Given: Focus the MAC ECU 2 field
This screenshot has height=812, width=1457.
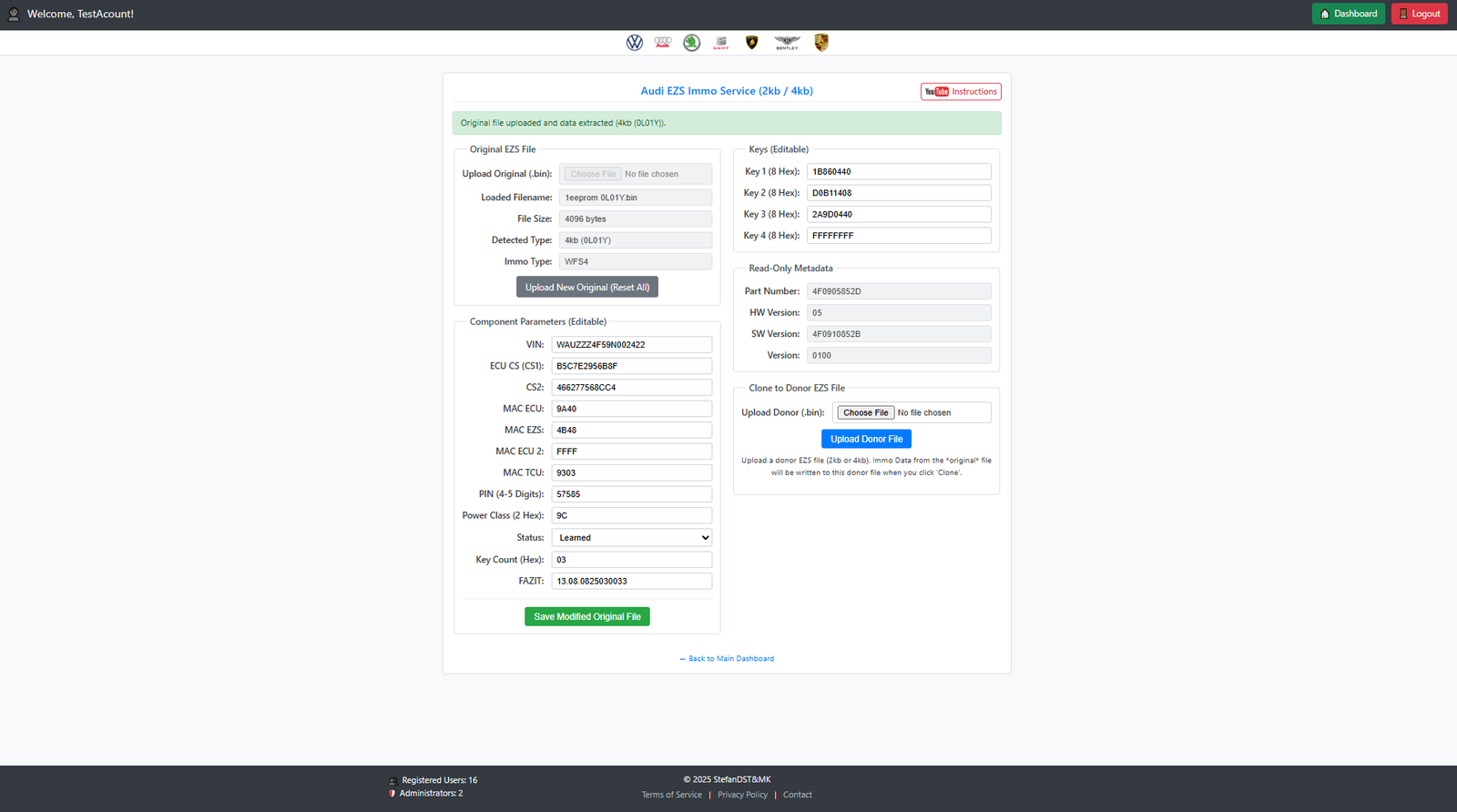Looking at the screenshot, I should [632, 452].
